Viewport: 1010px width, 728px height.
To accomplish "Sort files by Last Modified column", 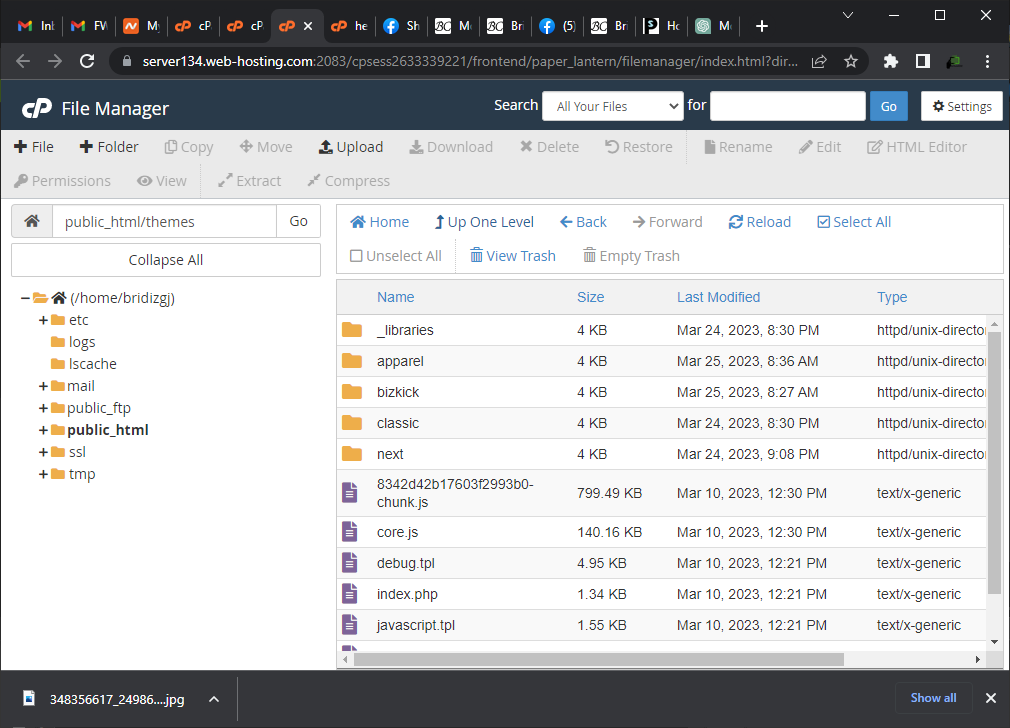I will 718,297.
